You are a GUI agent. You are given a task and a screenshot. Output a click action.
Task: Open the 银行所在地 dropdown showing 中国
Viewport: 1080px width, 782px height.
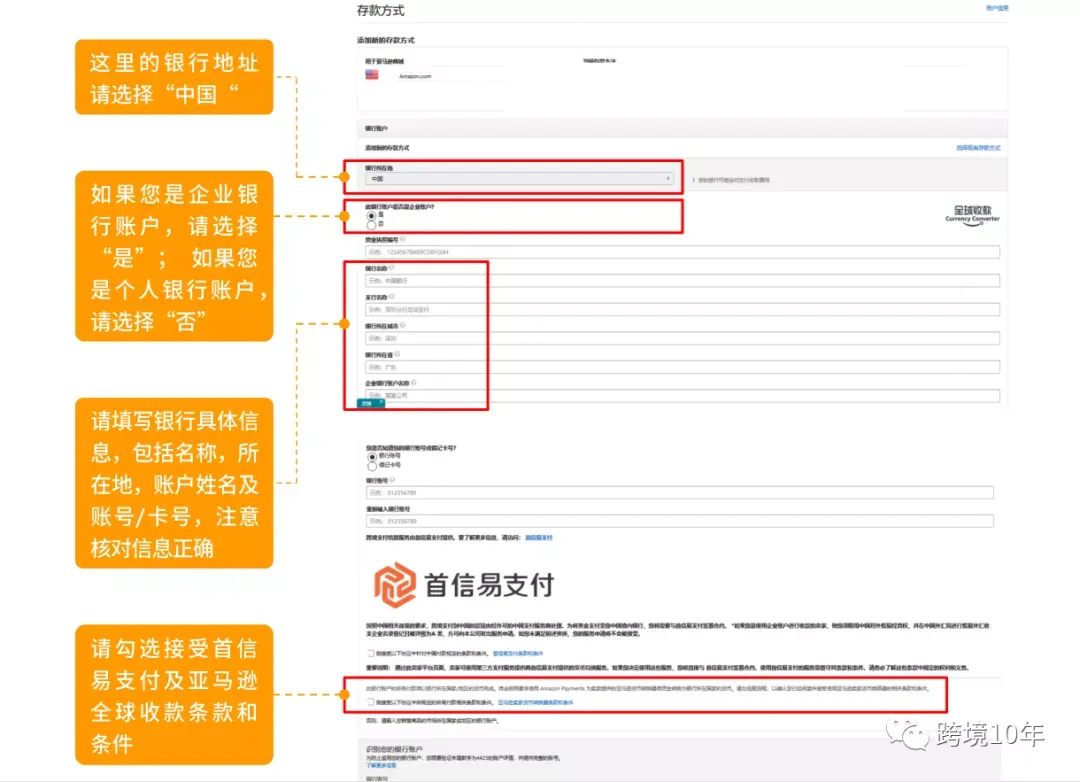(519, 178)
